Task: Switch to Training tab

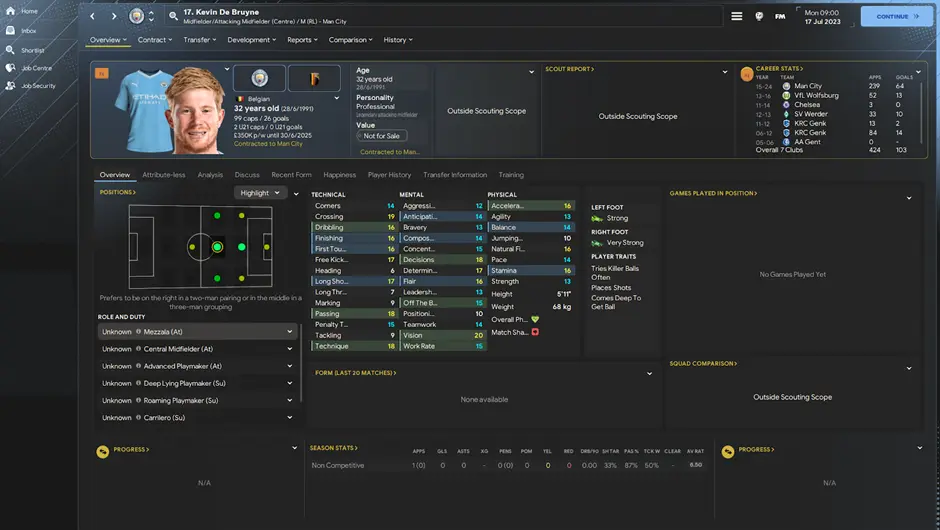Action: click(511, 175)
